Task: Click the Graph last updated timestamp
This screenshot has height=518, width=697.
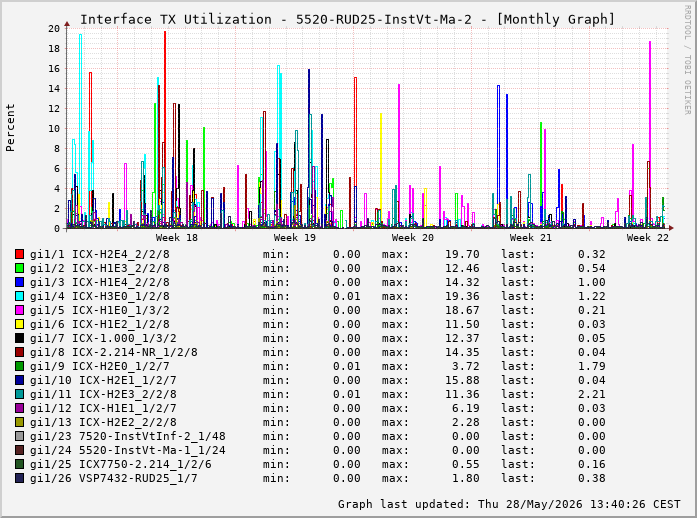Action: click(x=509, y=504)
